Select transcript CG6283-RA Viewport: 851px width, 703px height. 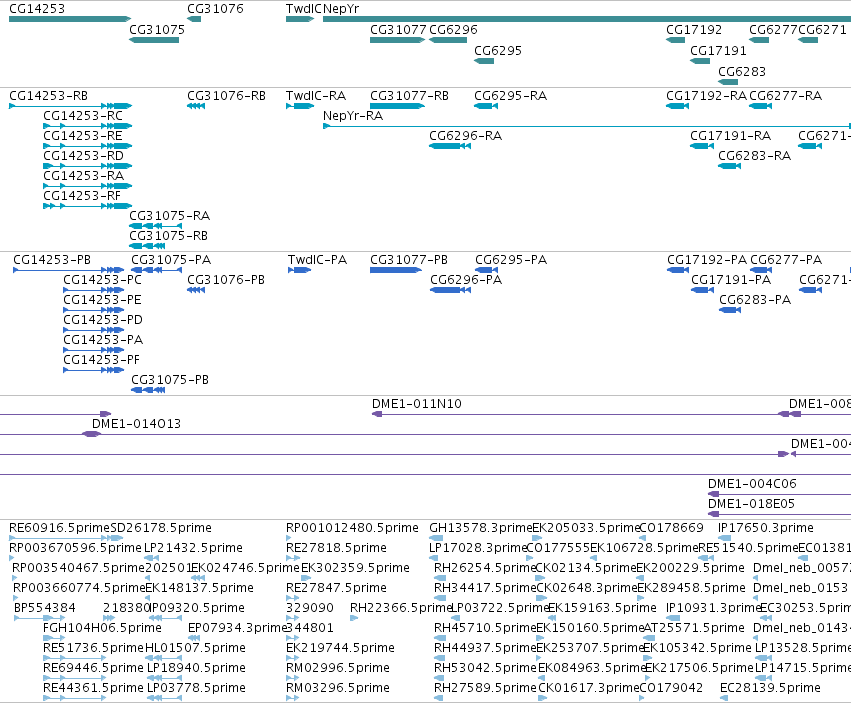coord(729,166)
